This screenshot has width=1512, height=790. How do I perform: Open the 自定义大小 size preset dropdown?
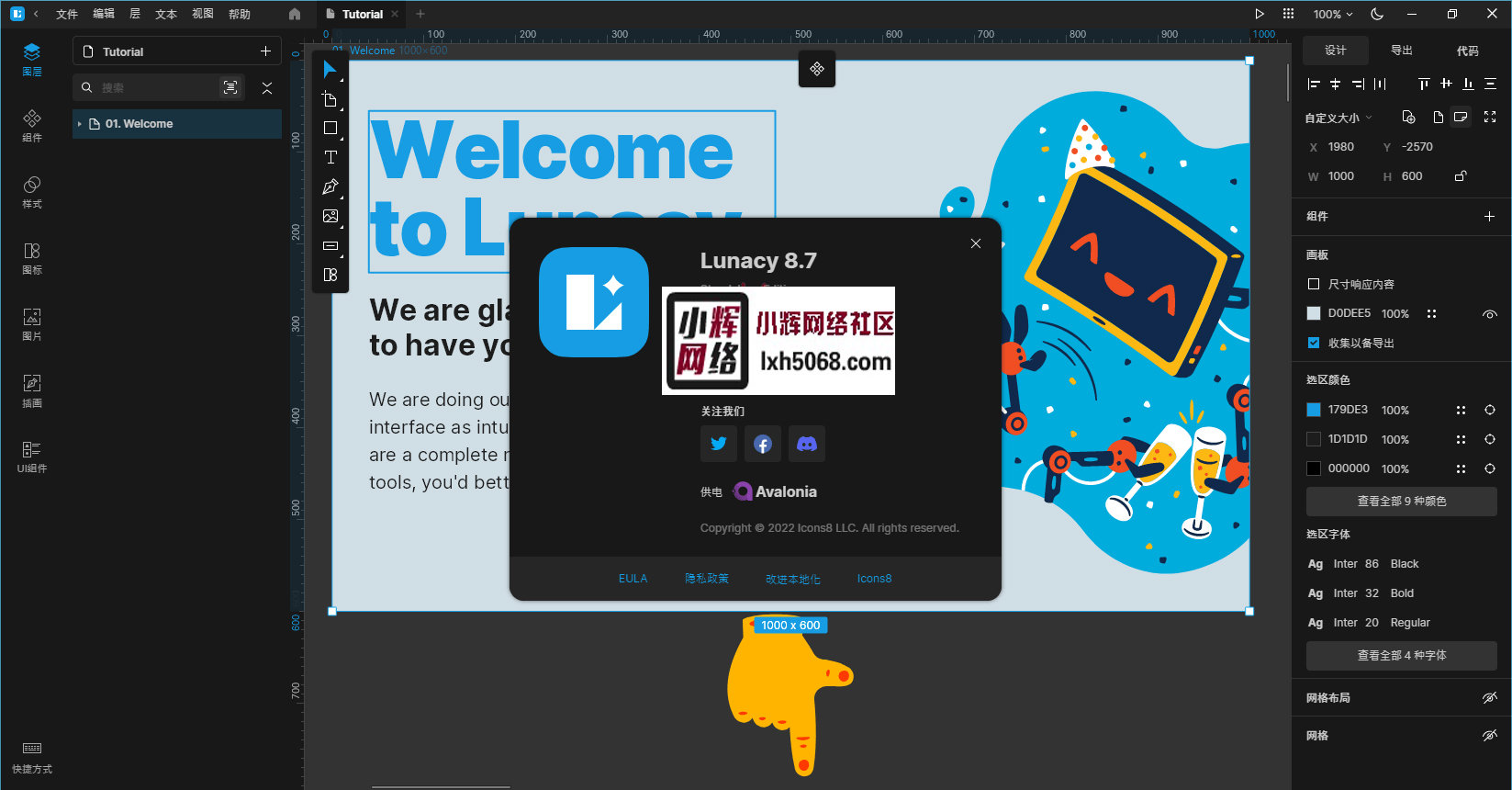pos(1338,118)
